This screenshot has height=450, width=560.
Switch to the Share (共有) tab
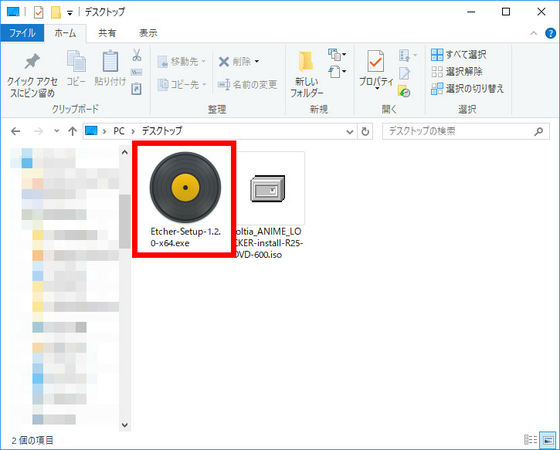pyautogui.click(x=107, y=33)
